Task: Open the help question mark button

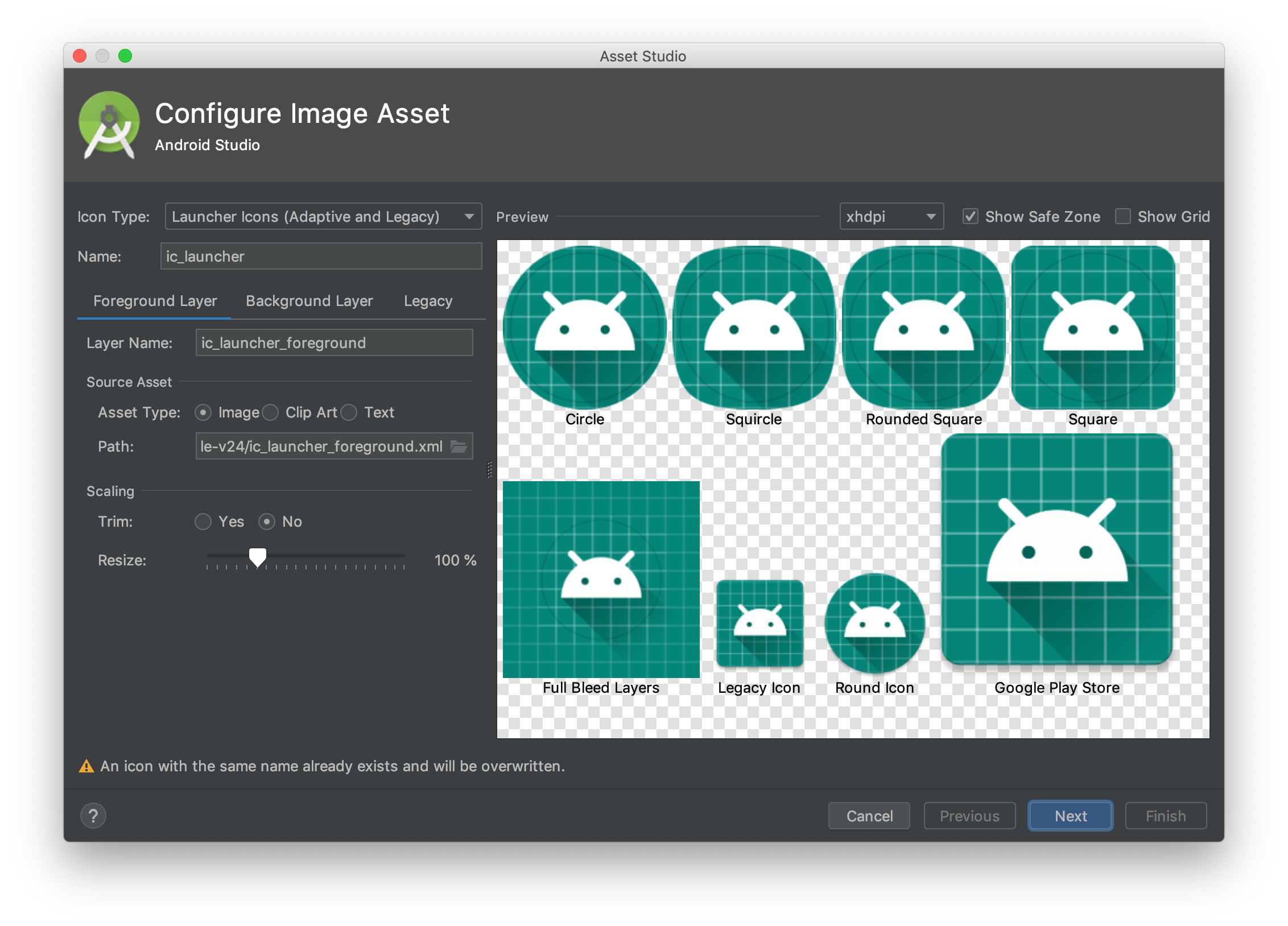Action: point(93,816)
